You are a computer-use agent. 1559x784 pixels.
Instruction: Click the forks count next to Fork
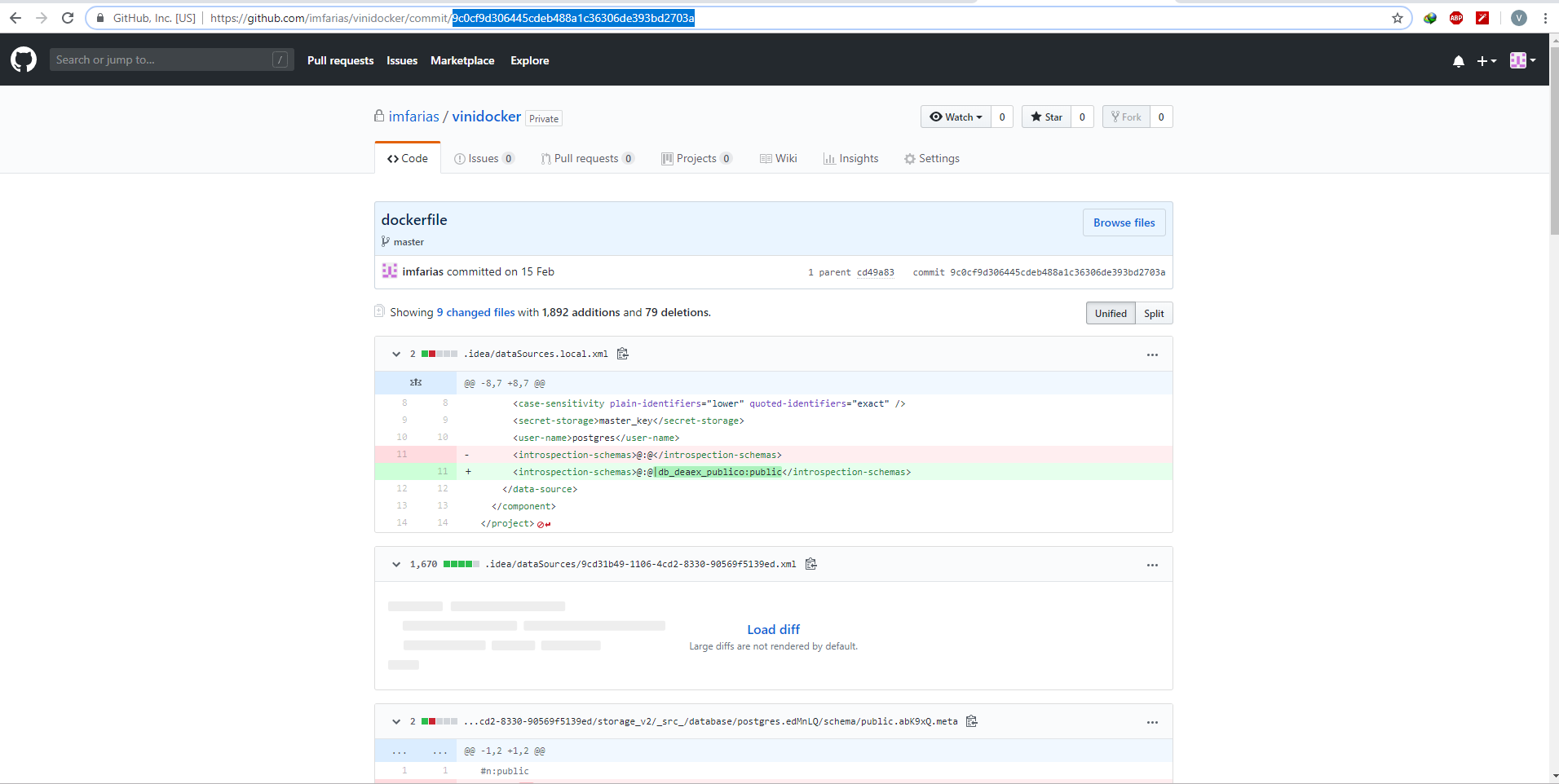[x=1161, y=117]
